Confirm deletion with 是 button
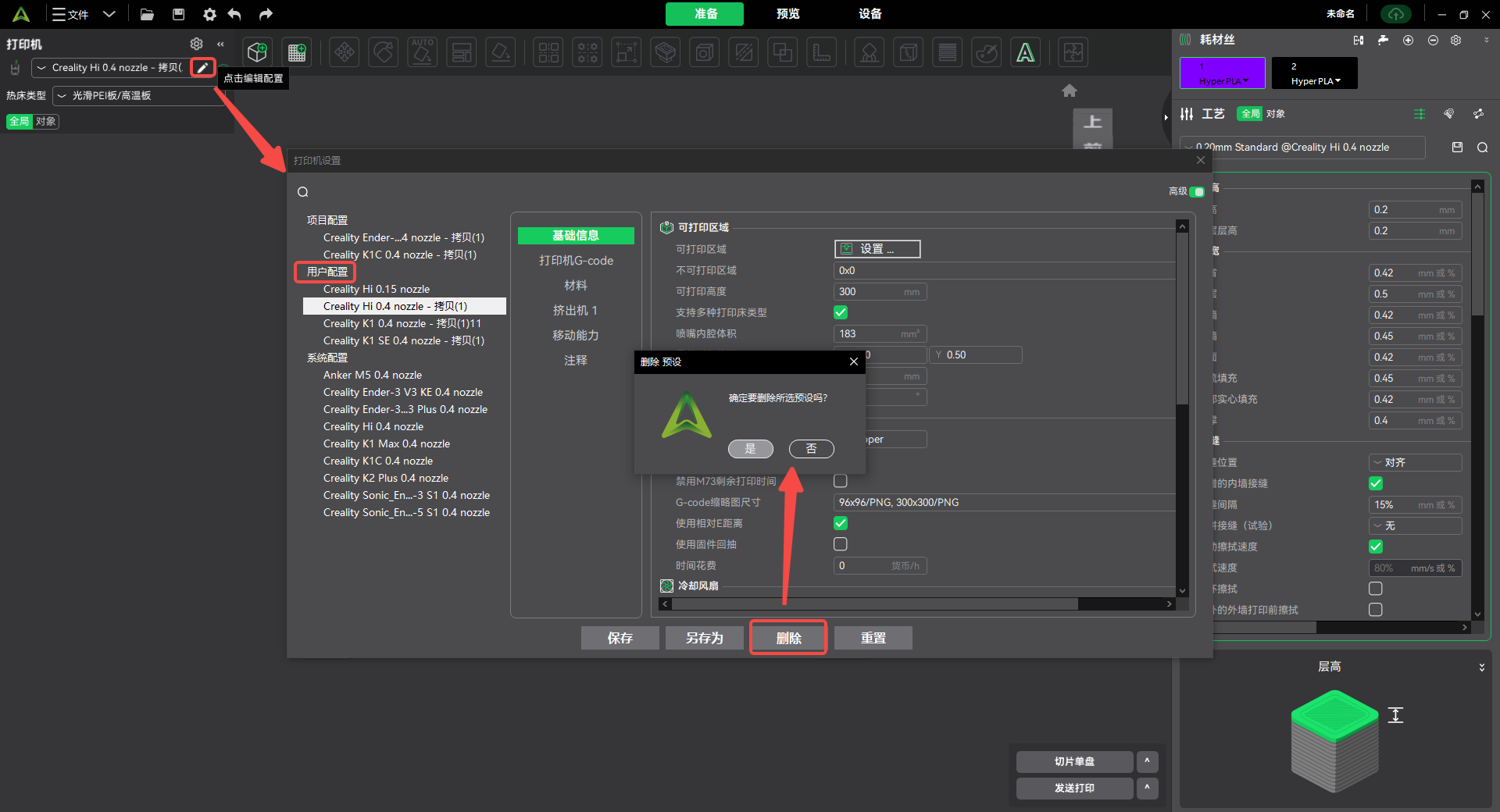The height and width of the screenshot is (812, 1500). [751, 449]
